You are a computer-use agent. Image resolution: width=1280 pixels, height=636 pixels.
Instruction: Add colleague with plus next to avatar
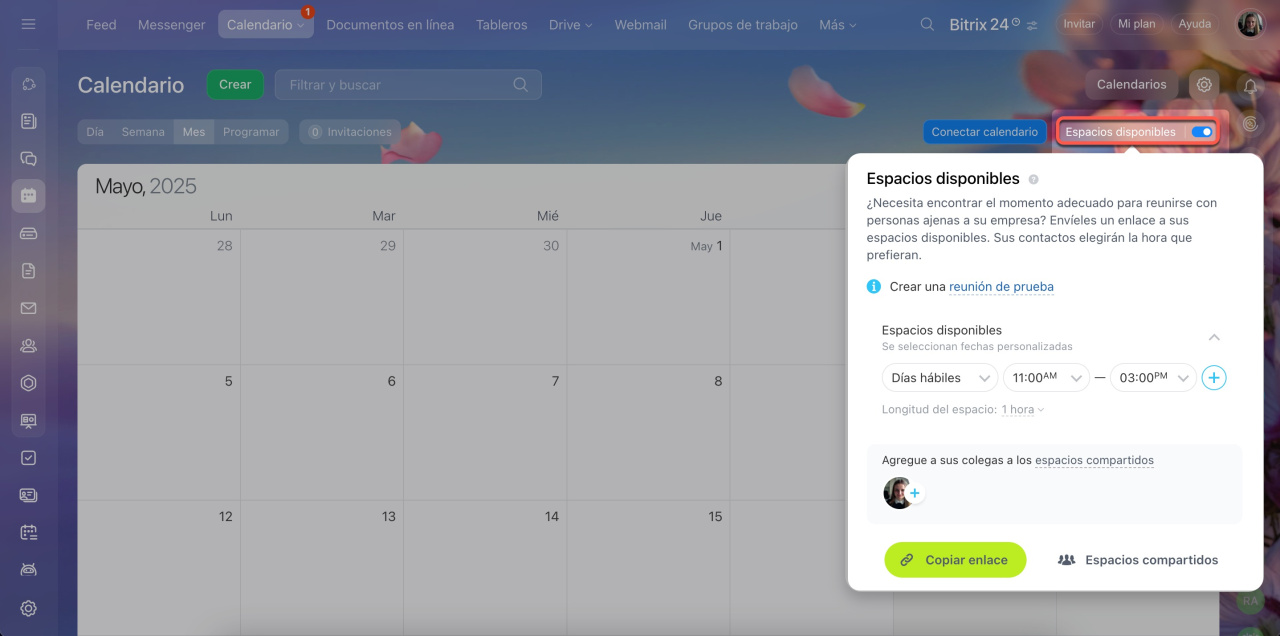pos(914,493)
